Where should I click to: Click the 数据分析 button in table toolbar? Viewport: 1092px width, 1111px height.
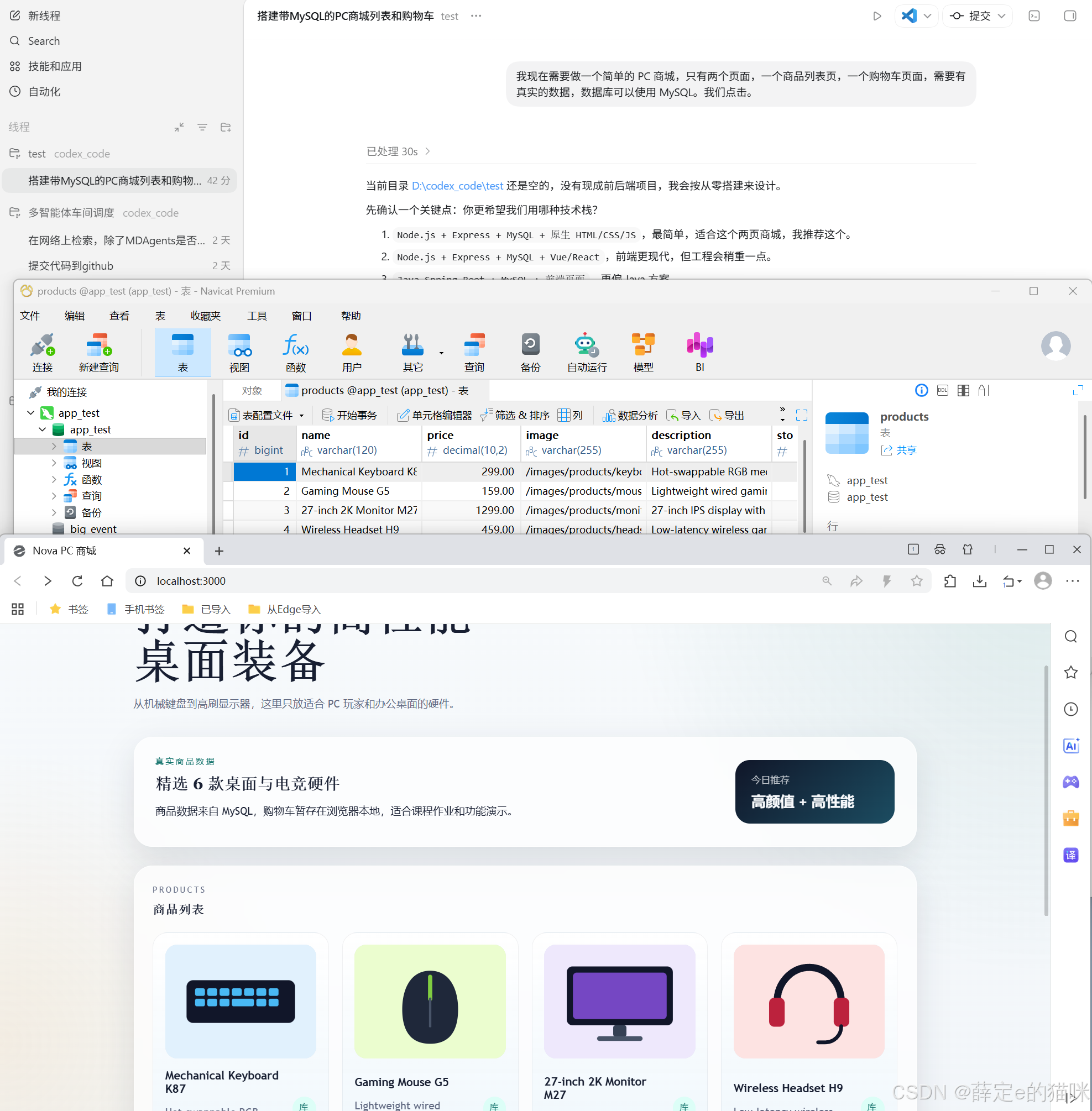tap(630, 415)
